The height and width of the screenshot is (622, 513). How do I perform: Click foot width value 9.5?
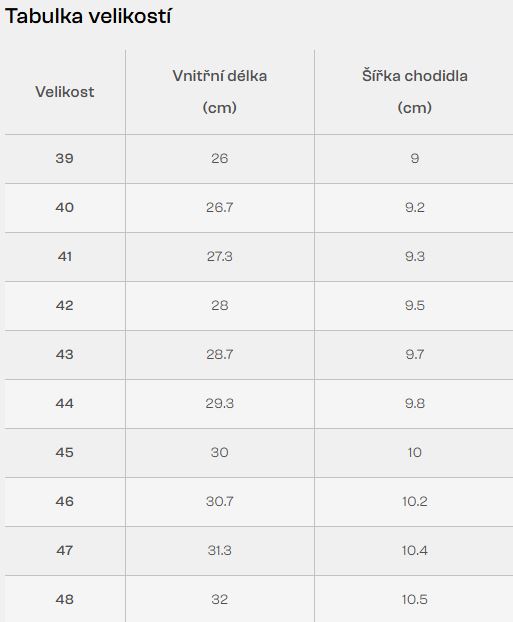pos(415,305)
